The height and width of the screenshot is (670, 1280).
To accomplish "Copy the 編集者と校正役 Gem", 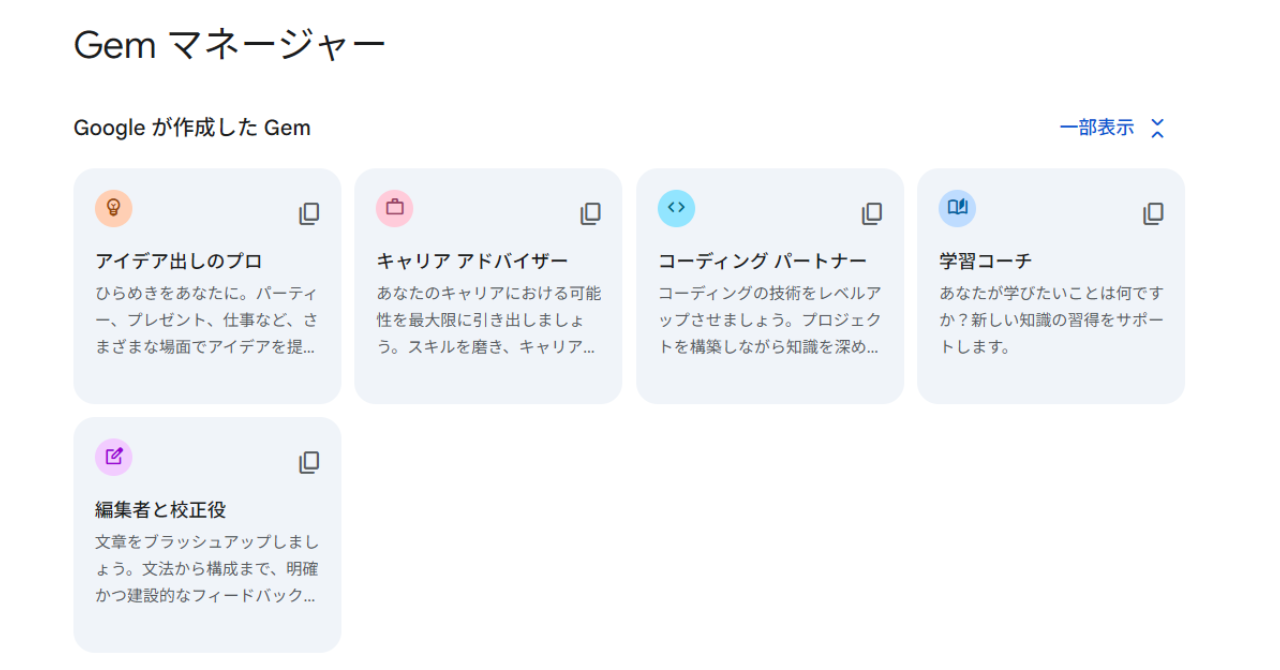I will [x=309, y=462].
